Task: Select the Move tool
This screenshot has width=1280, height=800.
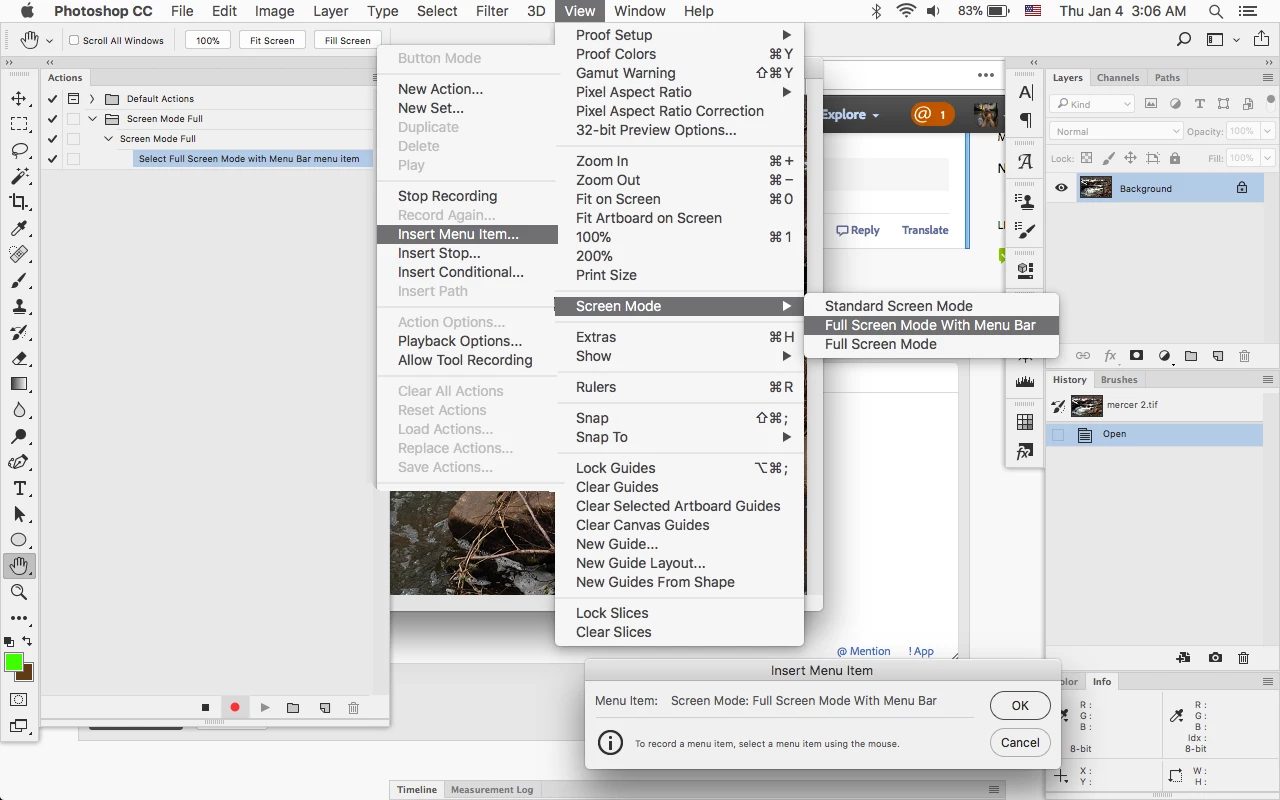Action: (19, 98)
